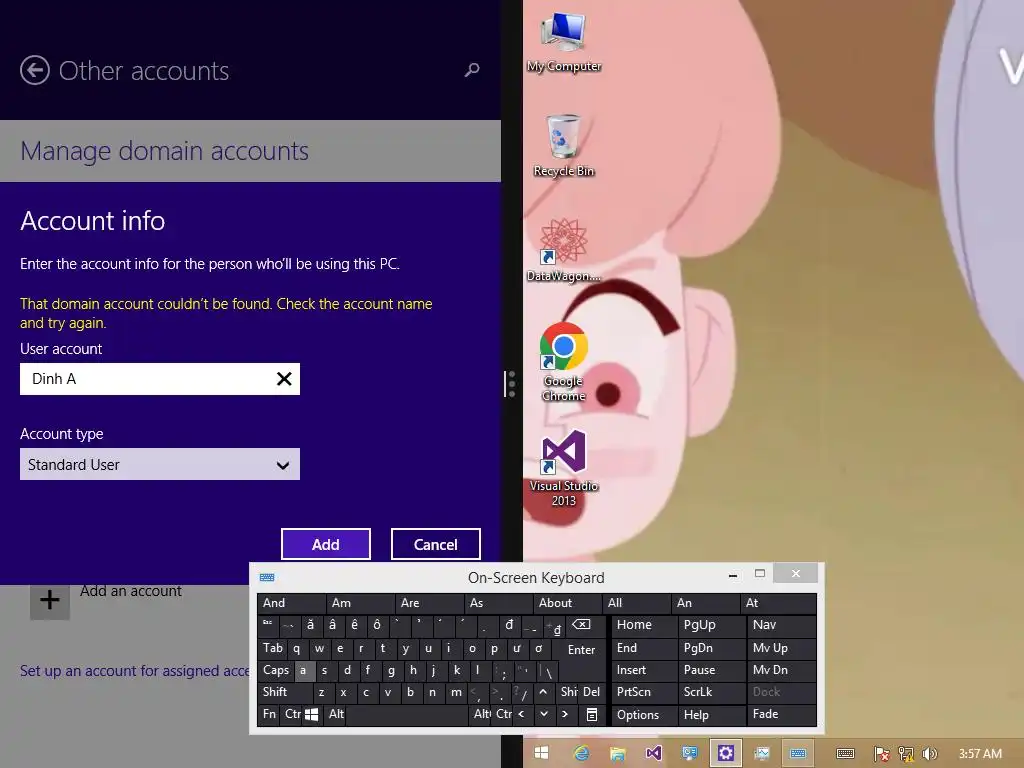Choose the 'Am' text prediction
Viewport: 1024px width, 768px height.
(361, 603)
